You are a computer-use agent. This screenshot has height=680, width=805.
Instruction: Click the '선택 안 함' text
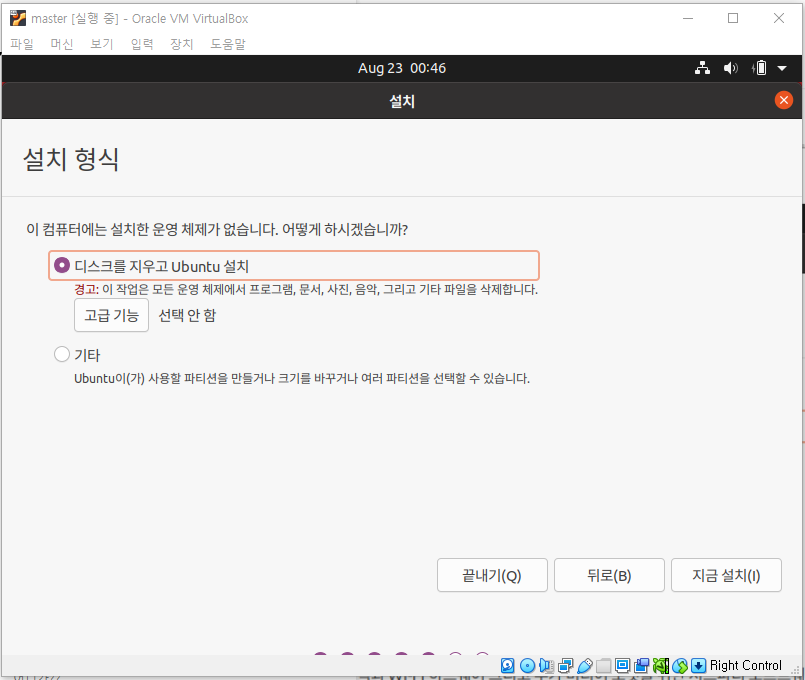[187, 315]
